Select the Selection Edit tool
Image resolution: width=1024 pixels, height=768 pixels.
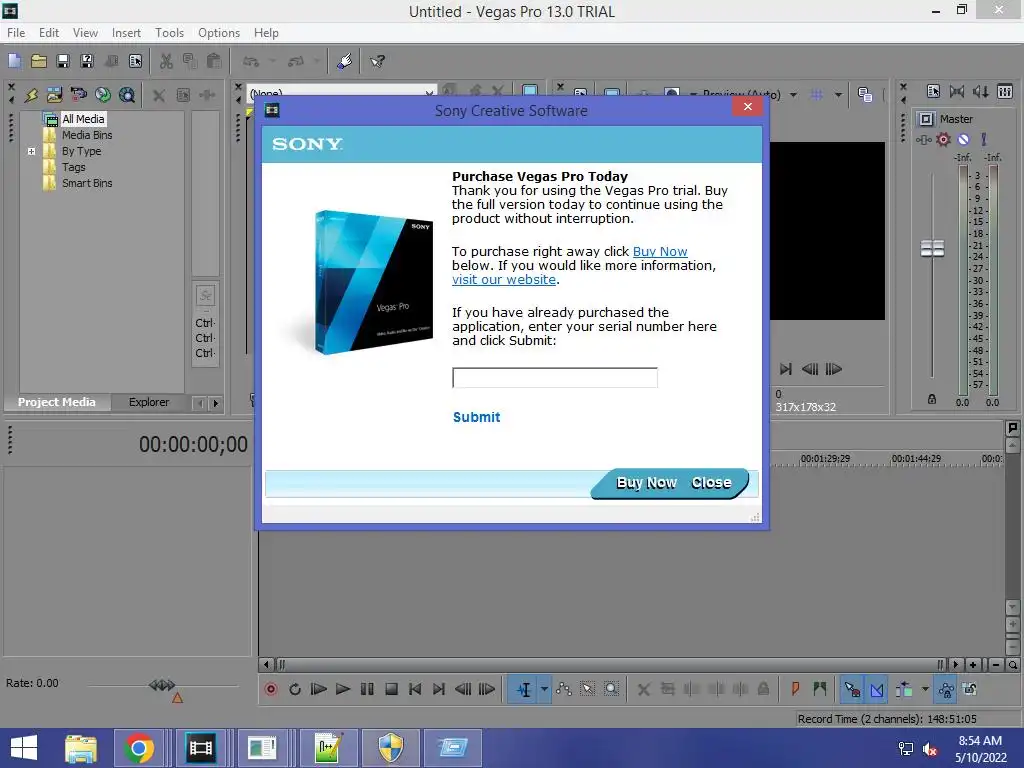(588, 689)
